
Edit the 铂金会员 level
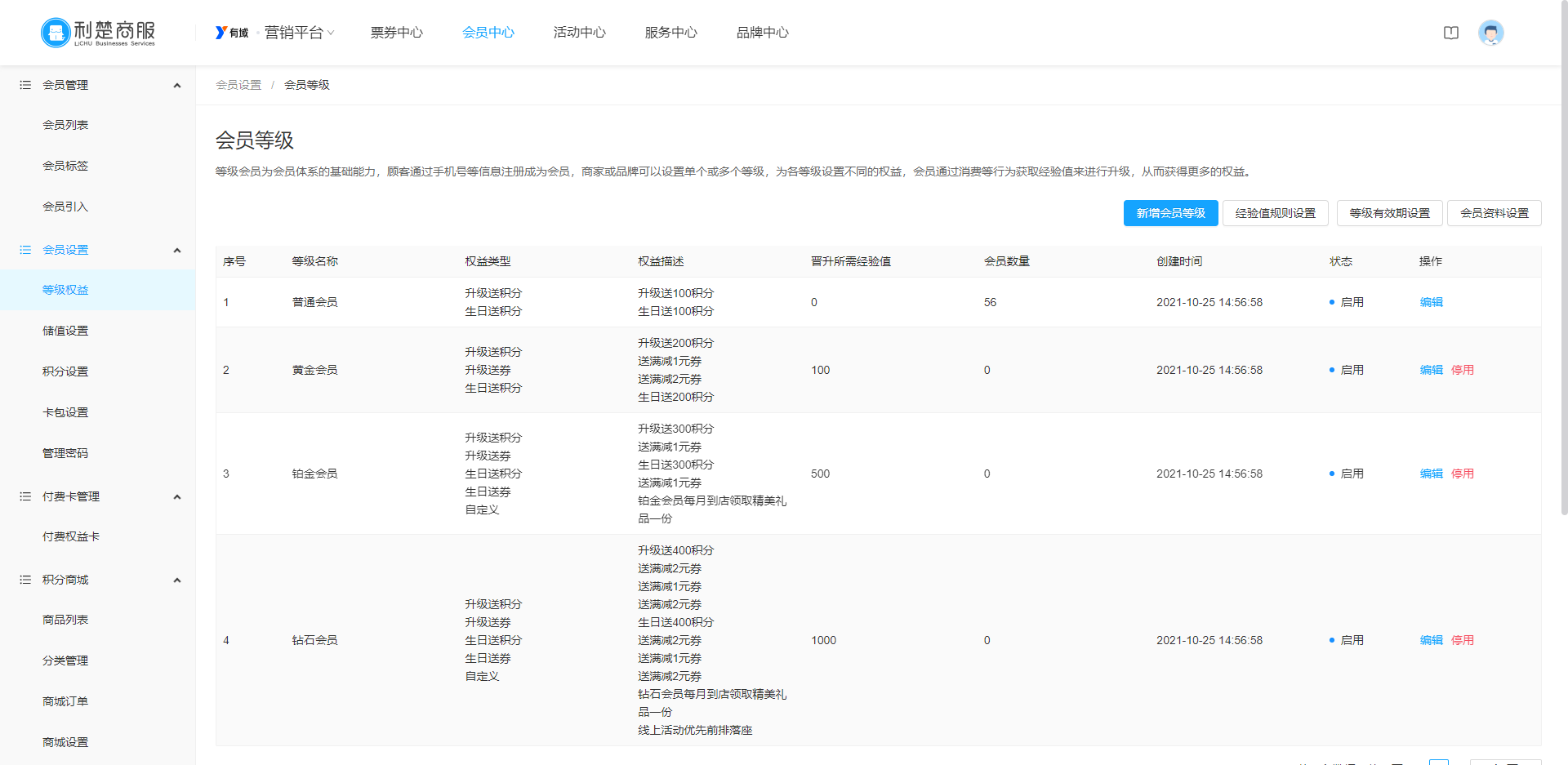click(x=1432, y=474)
